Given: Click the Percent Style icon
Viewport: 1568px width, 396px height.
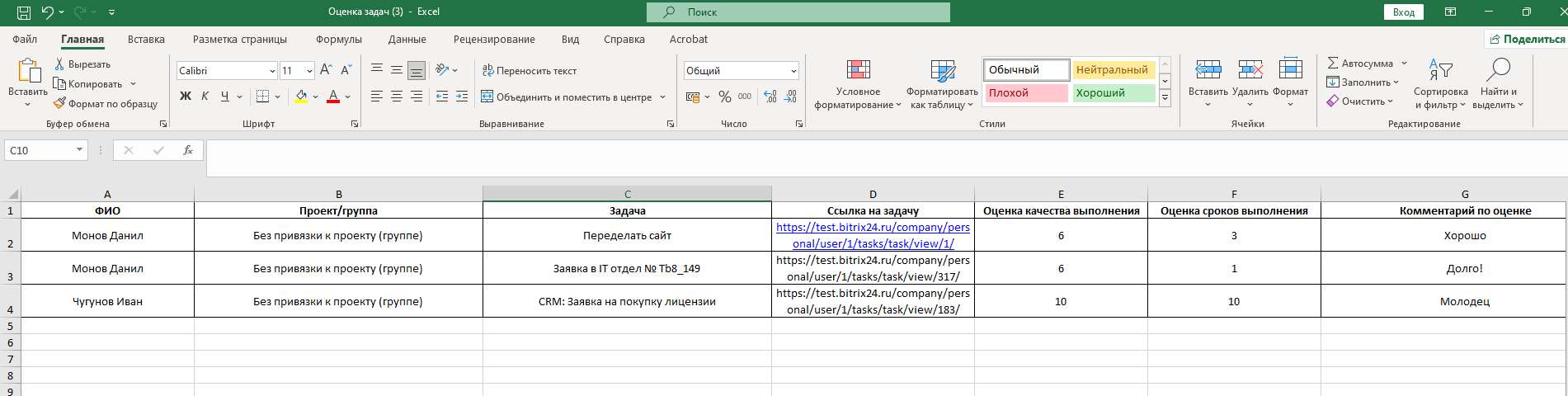Looking at the screenshot, I should coord(724,97).
